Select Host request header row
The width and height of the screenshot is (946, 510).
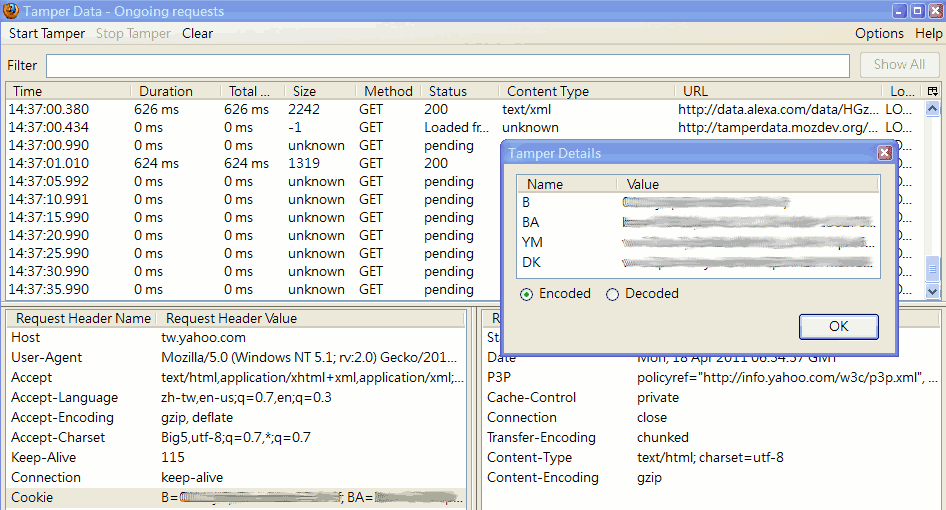236,338
